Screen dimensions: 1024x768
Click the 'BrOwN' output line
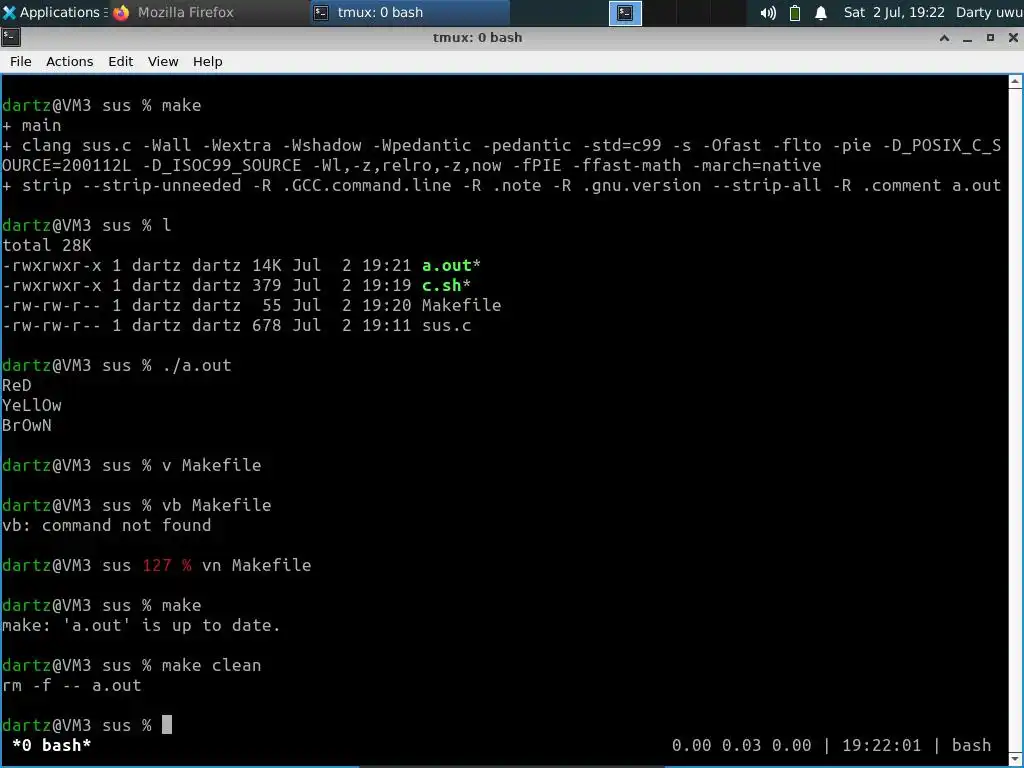(27, 425)
